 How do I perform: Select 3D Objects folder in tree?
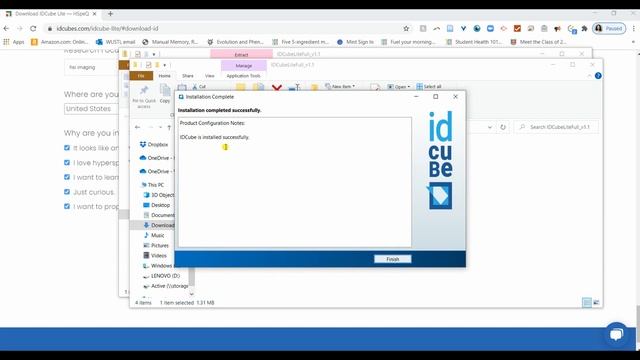pyautogui.click(x=158, y=195)
